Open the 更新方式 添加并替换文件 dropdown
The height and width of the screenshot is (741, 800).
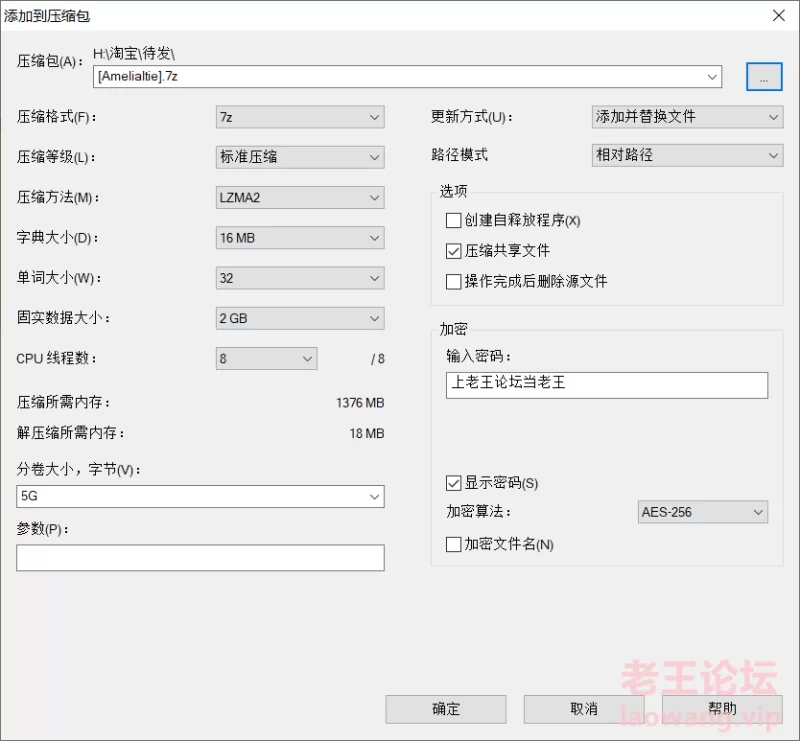pyautogui.click(x=687, y=117)
